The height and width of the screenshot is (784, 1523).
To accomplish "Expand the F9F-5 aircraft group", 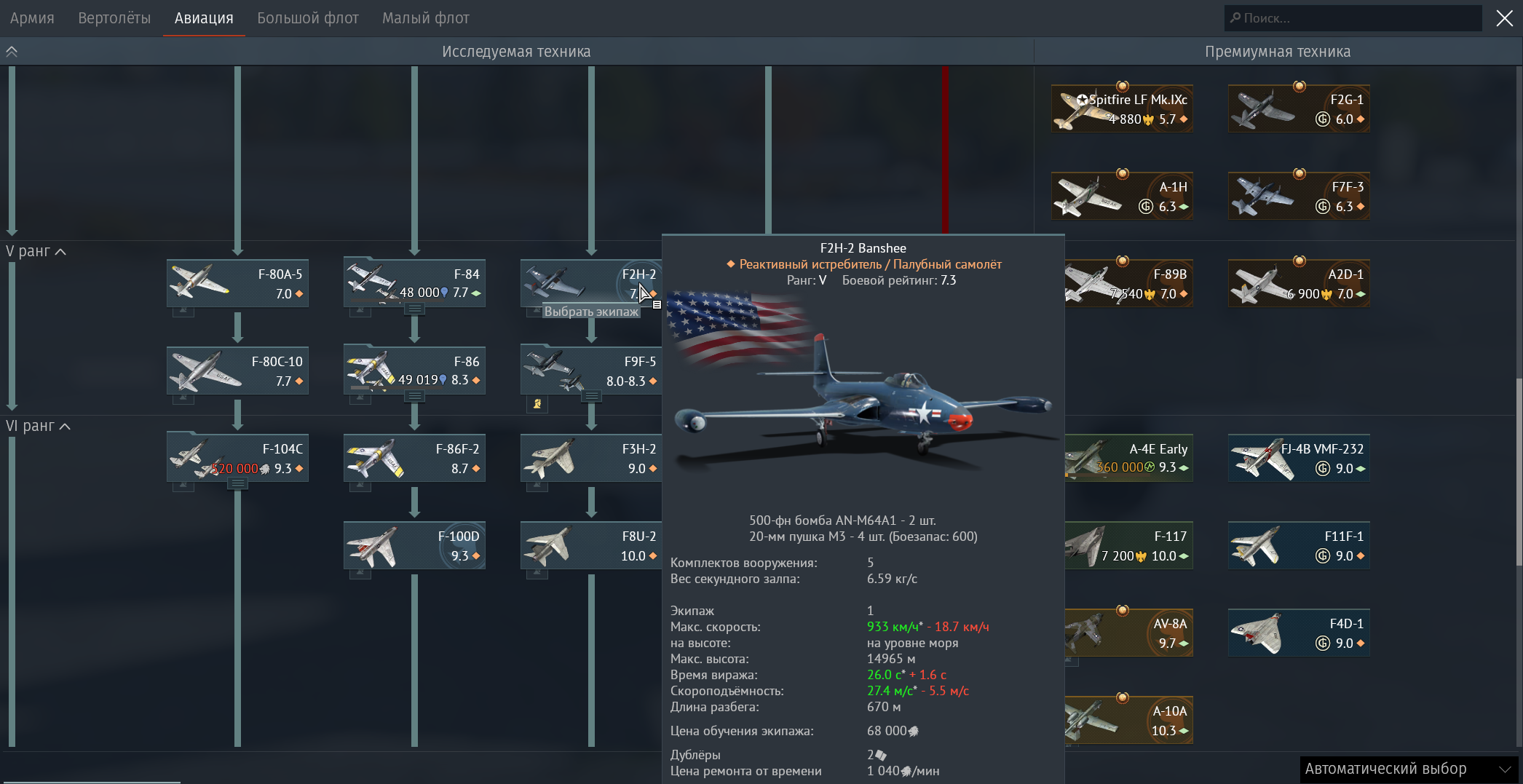I will tap(591, 396).
